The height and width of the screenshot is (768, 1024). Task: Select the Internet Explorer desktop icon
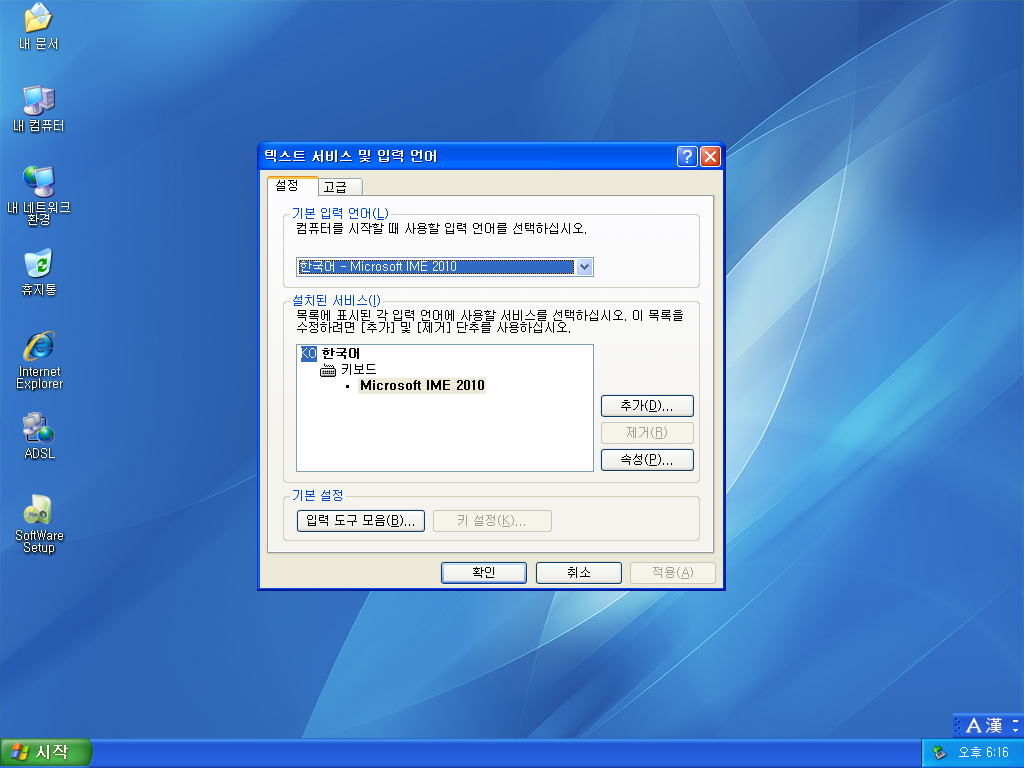click(x=39, y=360)
